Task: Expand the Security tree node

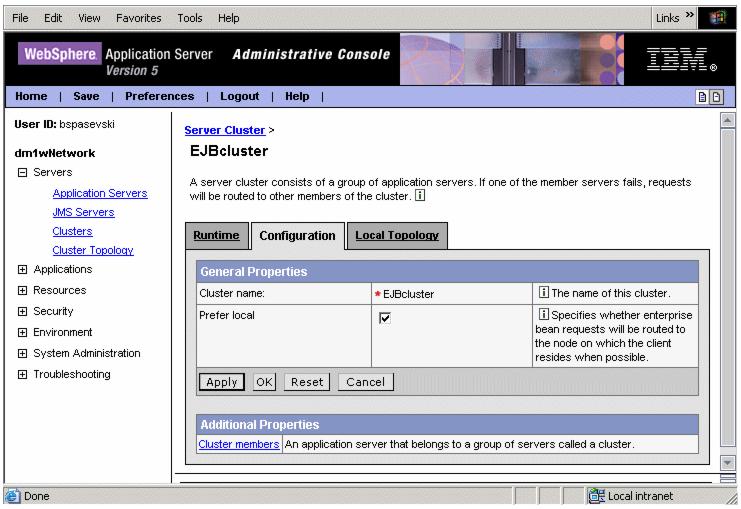Action: [x=22, y=311]
